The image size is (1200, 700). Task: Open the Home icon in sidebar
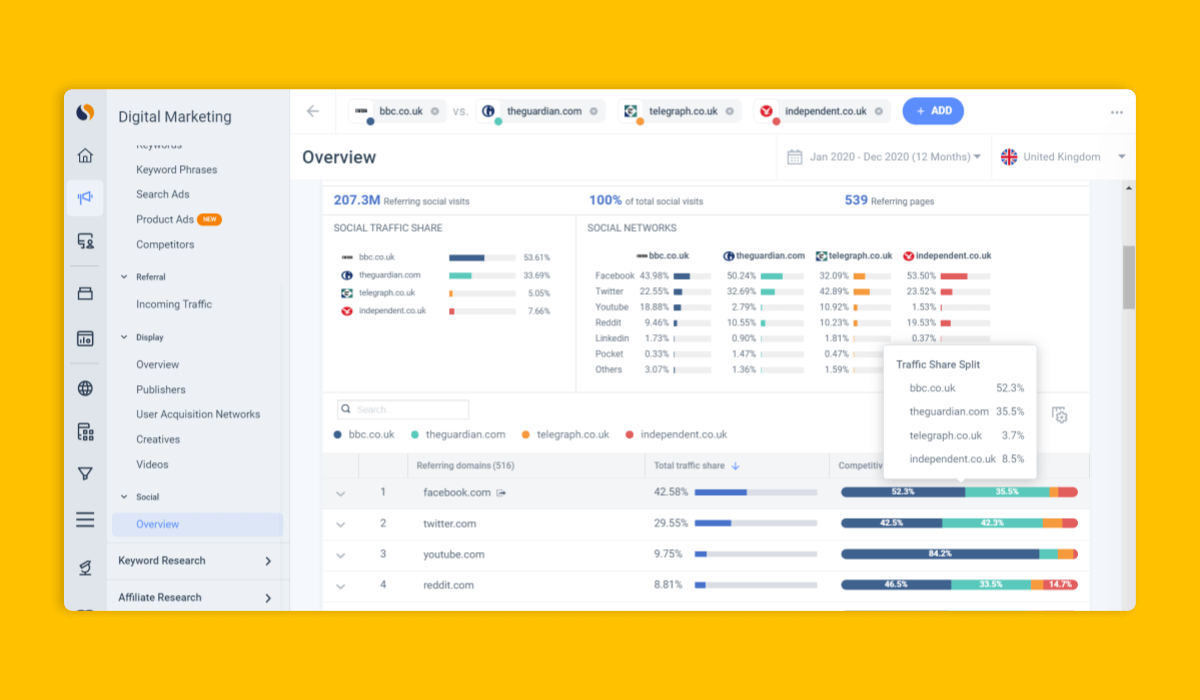[x=85, y=156]
